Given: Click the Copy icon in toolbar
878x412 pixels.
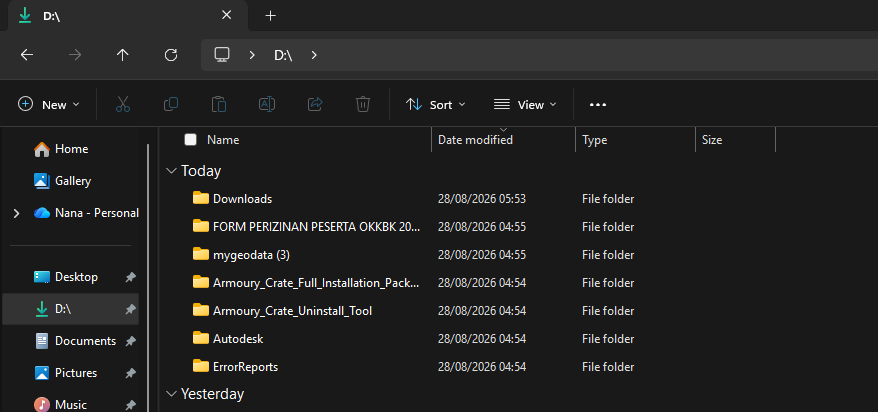Looking at the screenshot, I should [x=171, y=104].
